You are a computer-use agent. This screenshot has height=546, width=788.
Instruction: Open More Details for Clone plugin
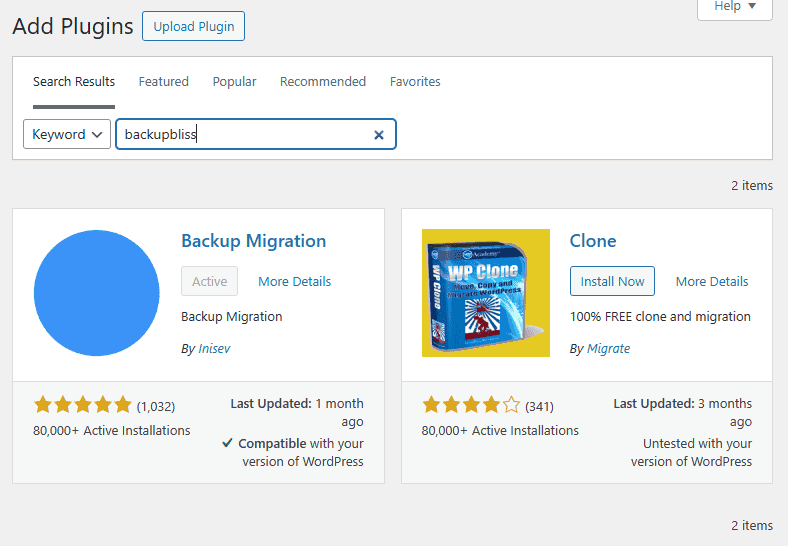[x=711, y=282]
